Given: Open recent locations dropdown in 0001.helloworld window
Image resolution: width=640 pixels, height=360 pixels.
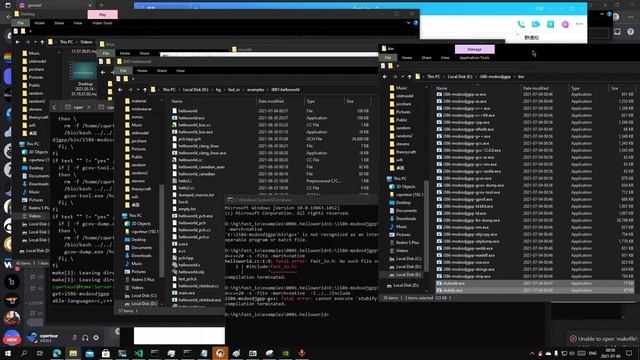Looking at the screenshot, I should [x=138, y=90].
